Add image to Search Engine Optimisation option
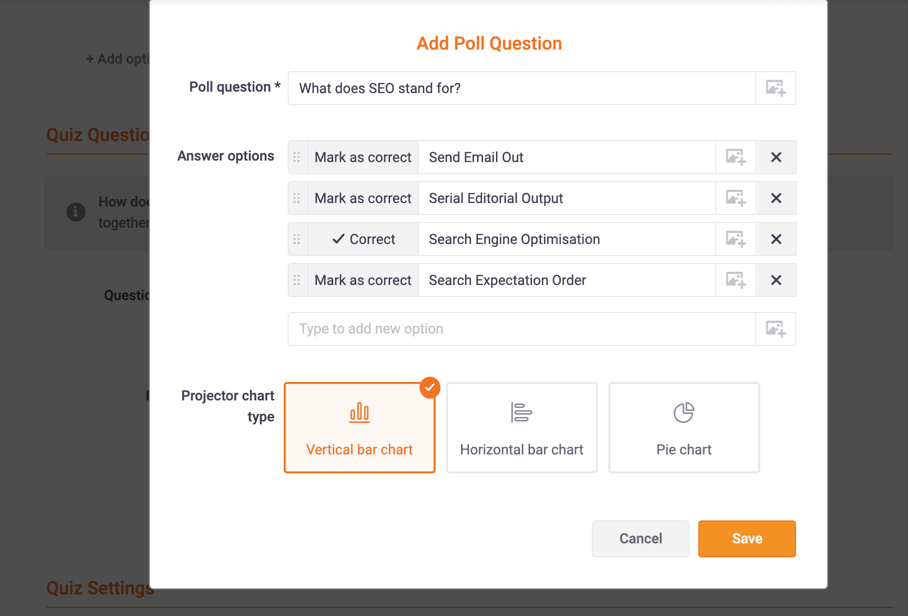The image size is (909, 616). point(736,239)
